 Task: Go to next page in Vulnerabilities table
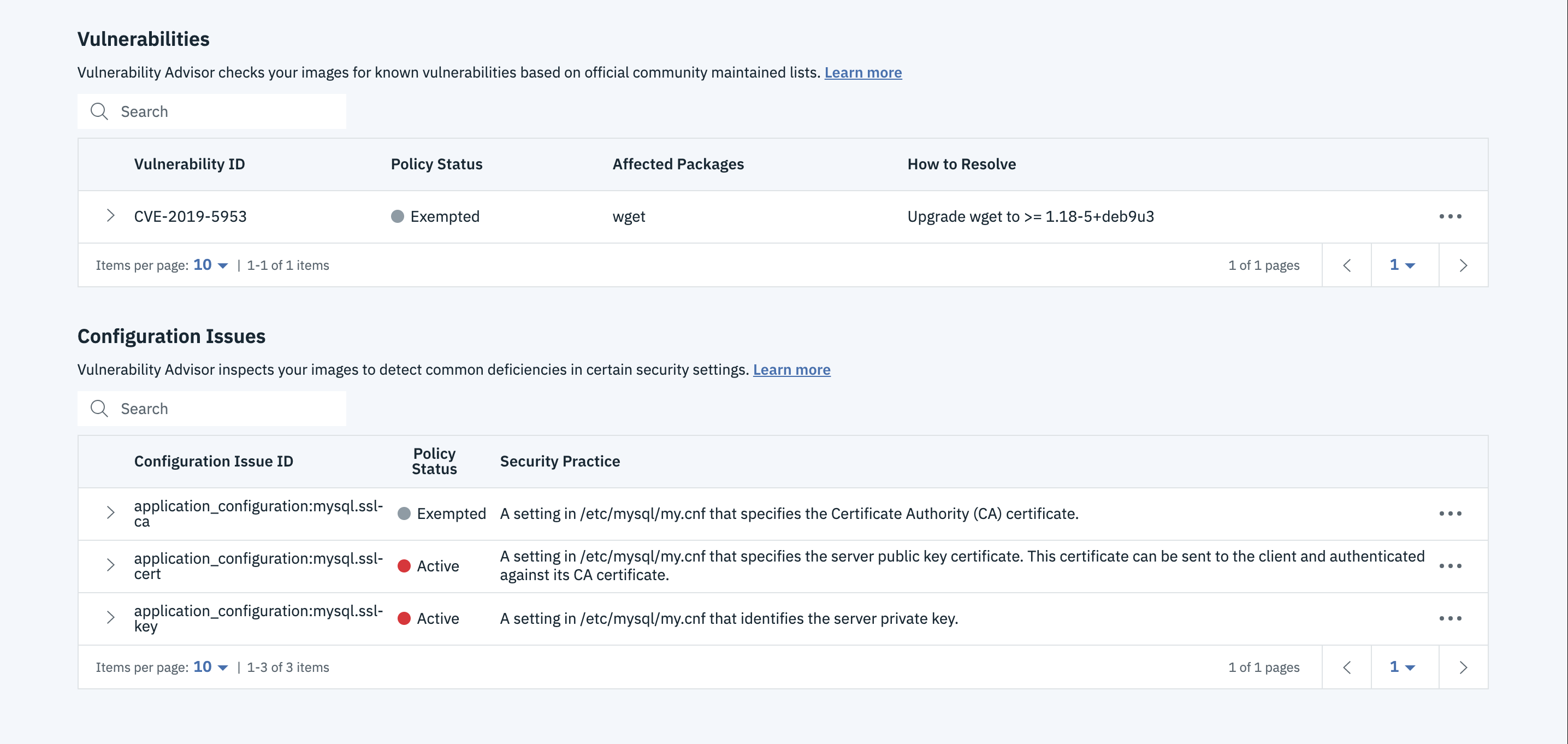(x=1463, y=265)
